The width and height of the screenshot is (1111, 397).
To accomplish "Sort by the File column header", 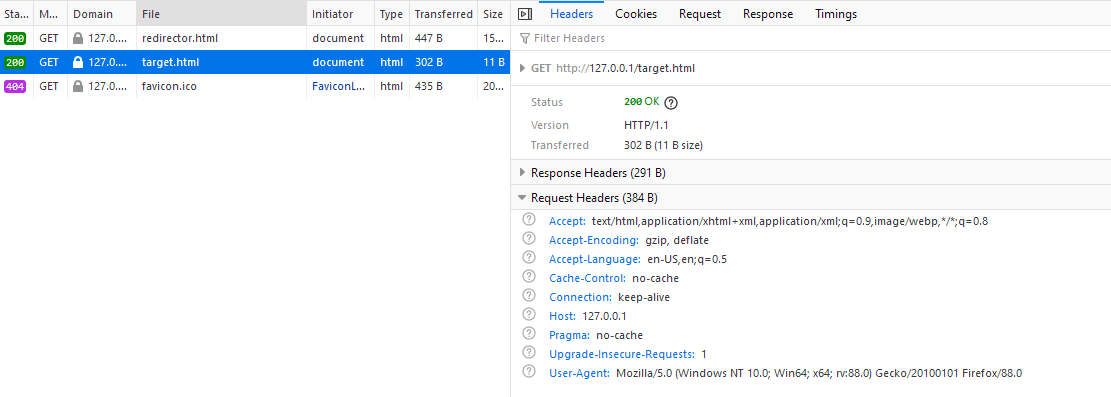I will click(222, 13).
